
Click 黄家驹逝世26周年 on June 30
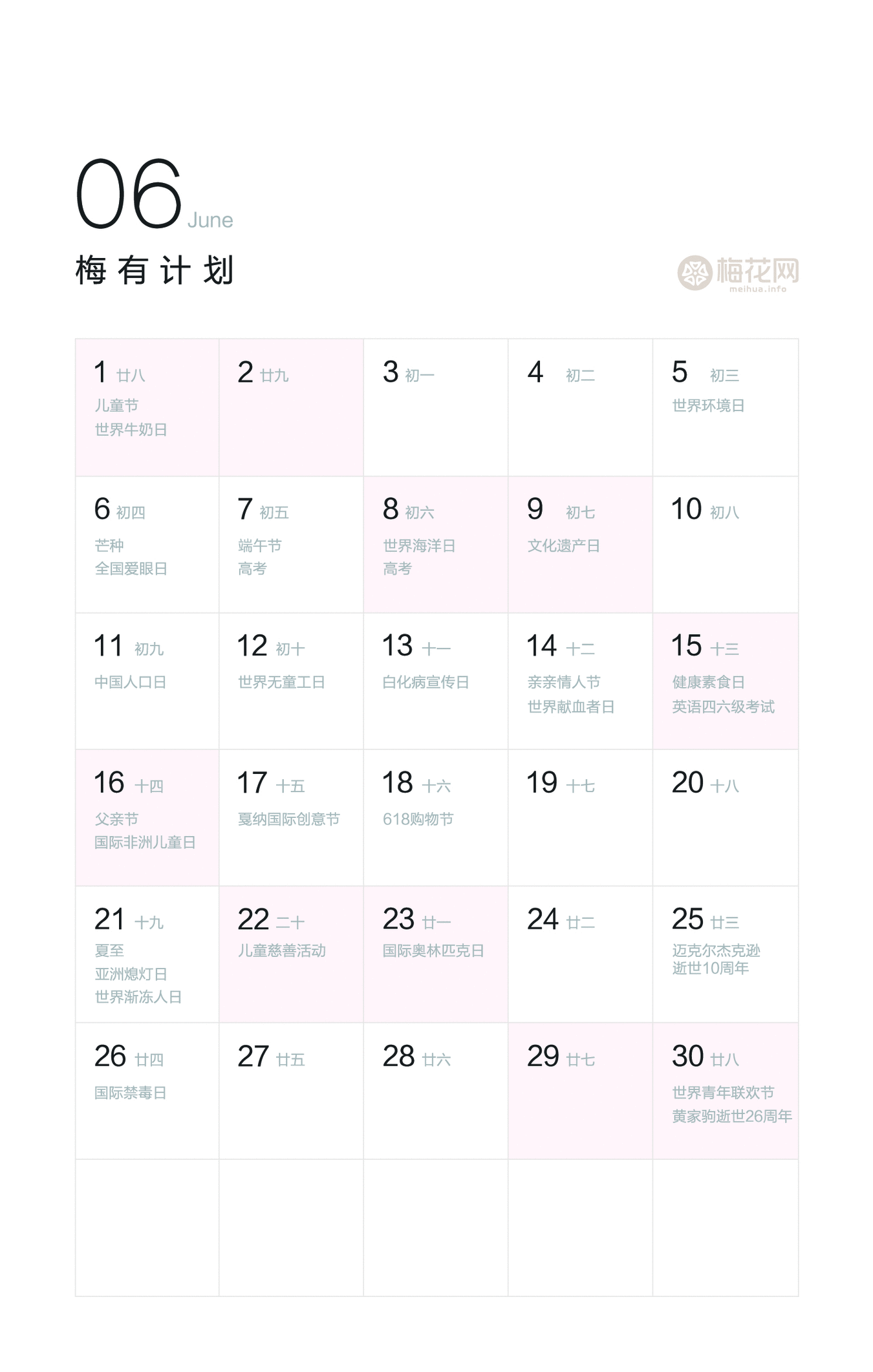[x=732, y=1116]
